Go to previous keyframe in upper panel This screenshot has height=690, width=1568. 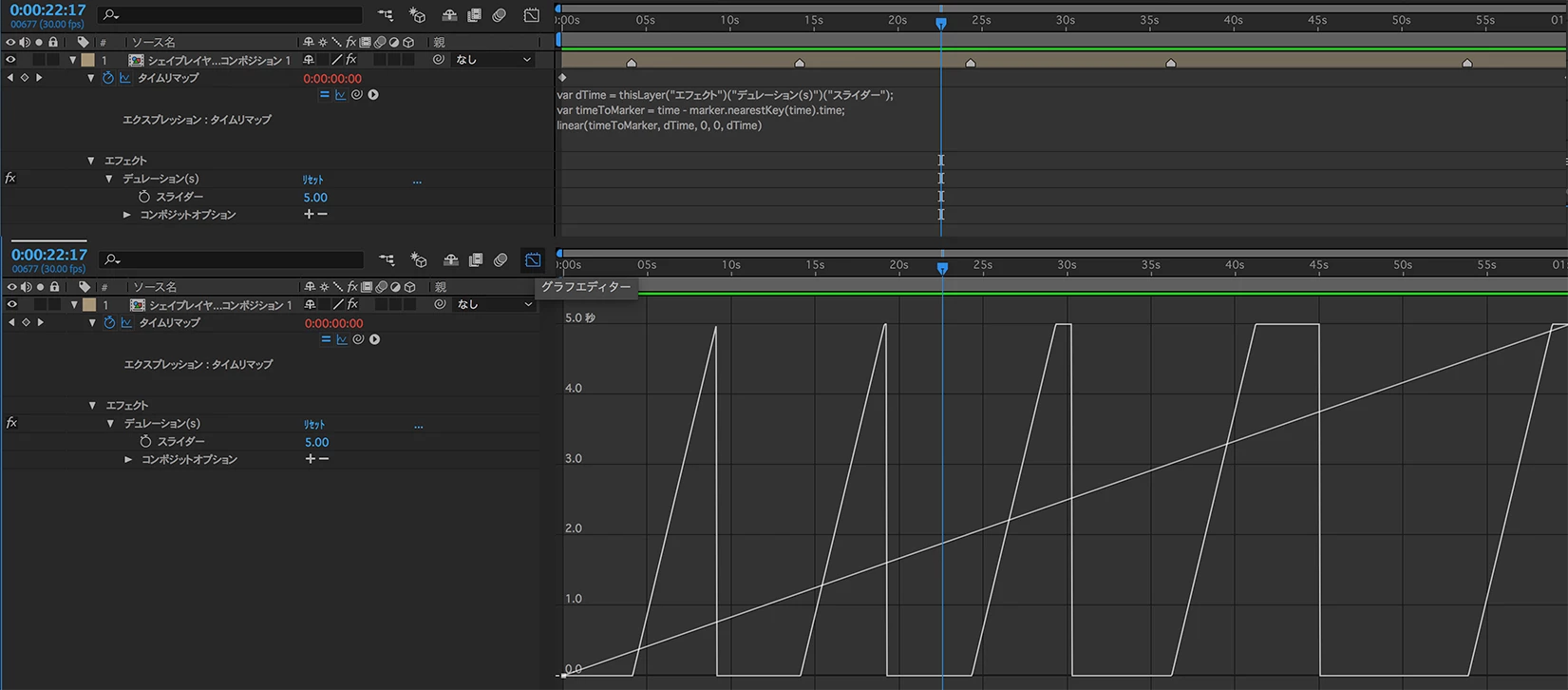click(10, 78)
